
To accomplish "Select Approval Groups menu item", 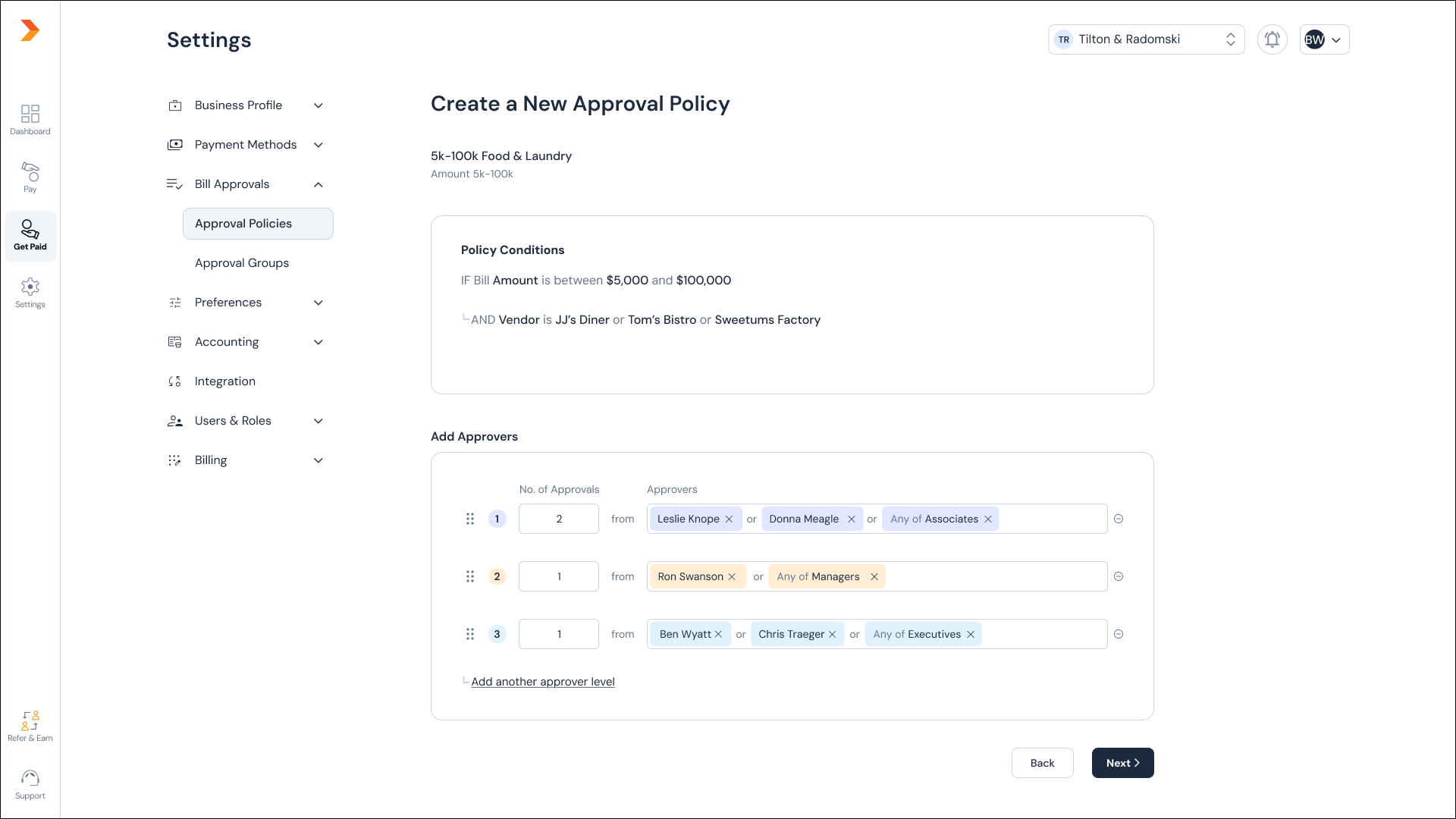I will pyautogui.click(x=242, y=263).
